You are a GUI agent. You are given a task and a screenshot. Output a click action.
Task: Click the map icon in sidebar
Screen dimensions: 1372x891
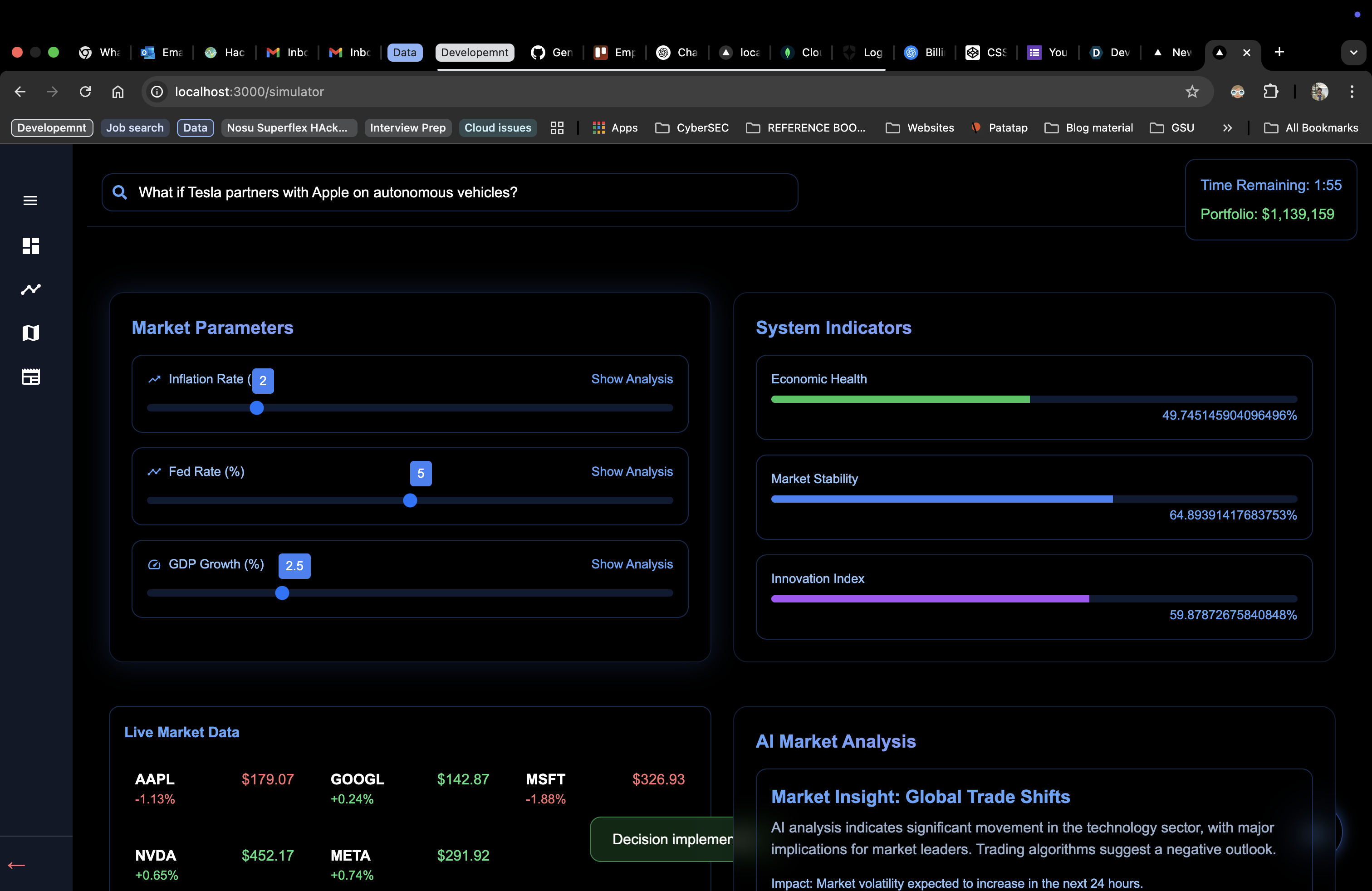pos(30,333)
